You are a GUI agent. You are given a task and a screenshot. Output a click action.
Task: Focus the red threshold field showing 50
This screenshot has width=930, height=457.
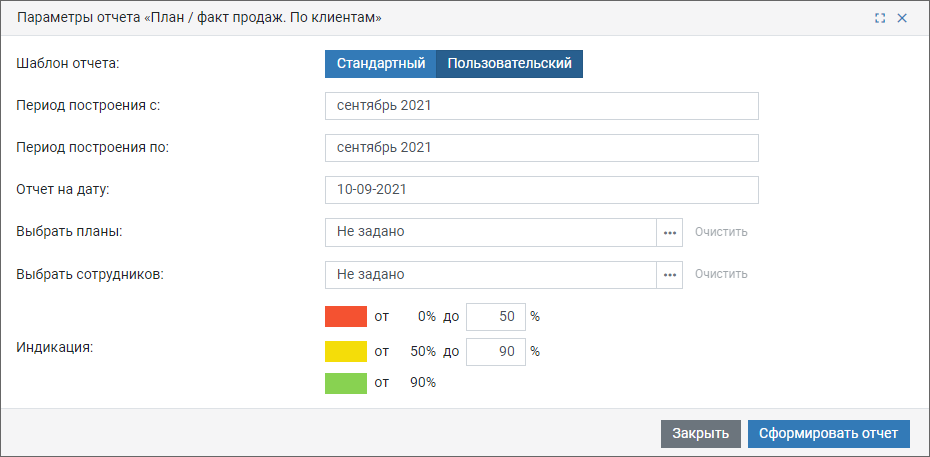(x=496, y=317)
